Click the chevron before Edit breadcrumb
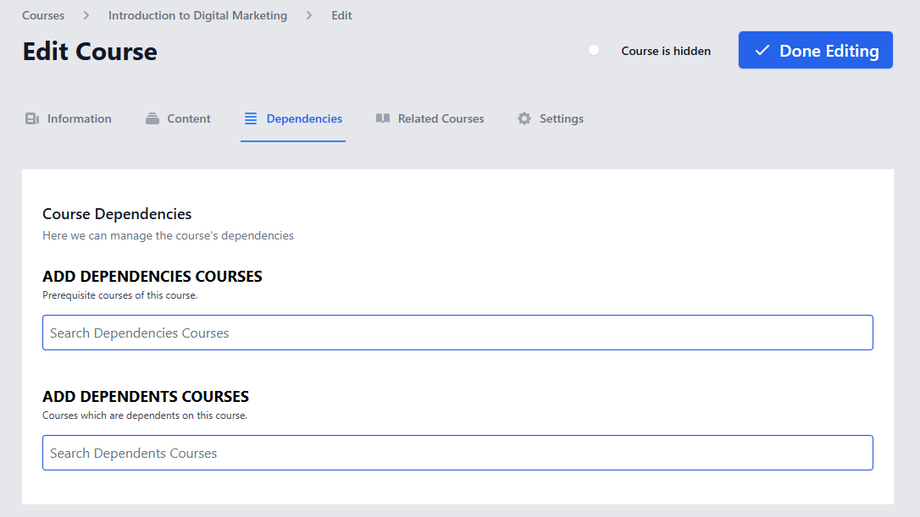The height and width of the screenshot is (517, 920). click(x=309, y=16)
